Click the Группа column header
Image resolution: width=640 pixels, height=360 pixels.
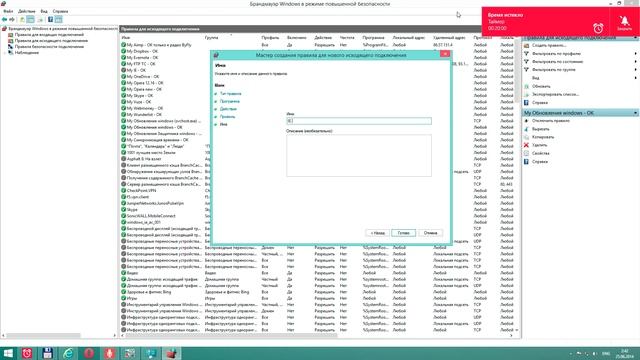coord(211,38)
